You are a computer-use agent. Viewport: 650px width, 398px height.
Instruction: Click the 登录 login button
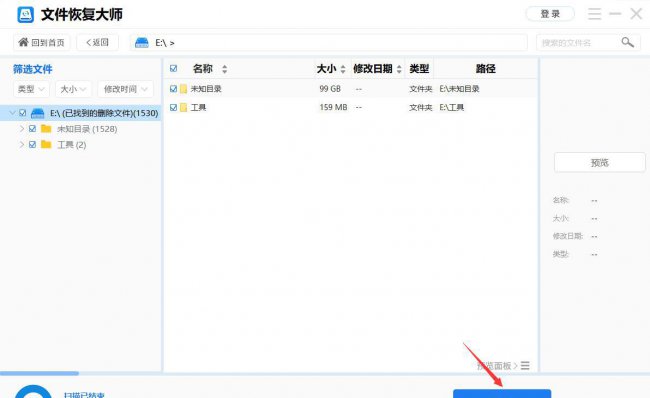[x=550, y=14]
